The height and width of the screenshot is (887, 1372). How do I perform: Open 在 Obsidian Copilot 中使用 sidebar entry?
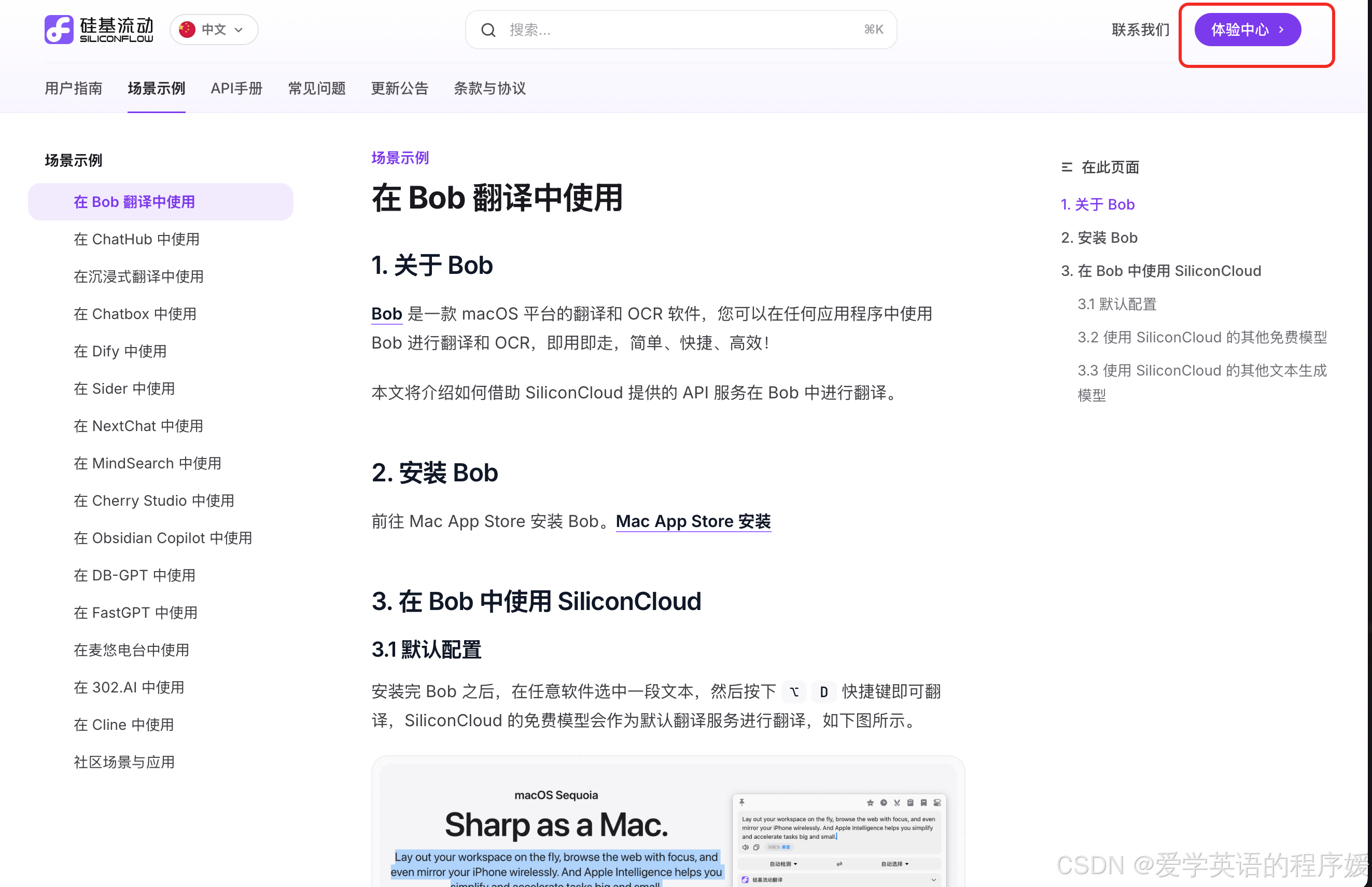(x=163, y=538)
